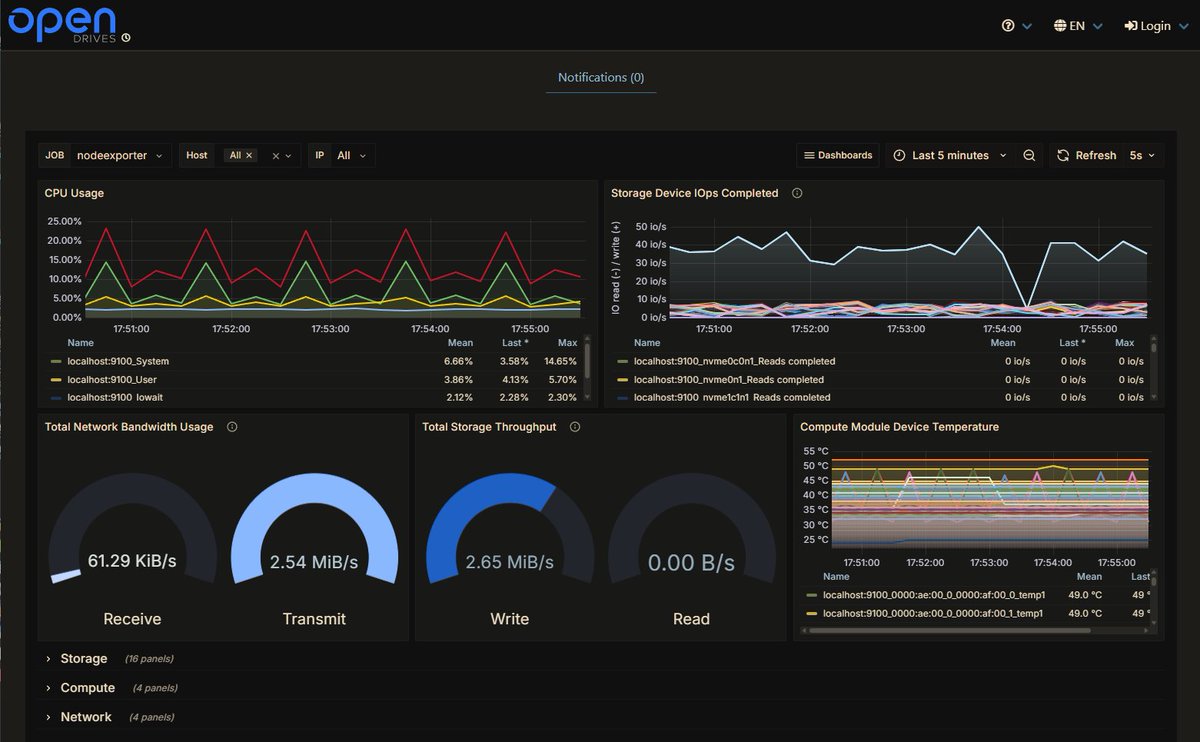
Task: Sort temperature legend by Mean column
Action: (x=1089, y=577)
